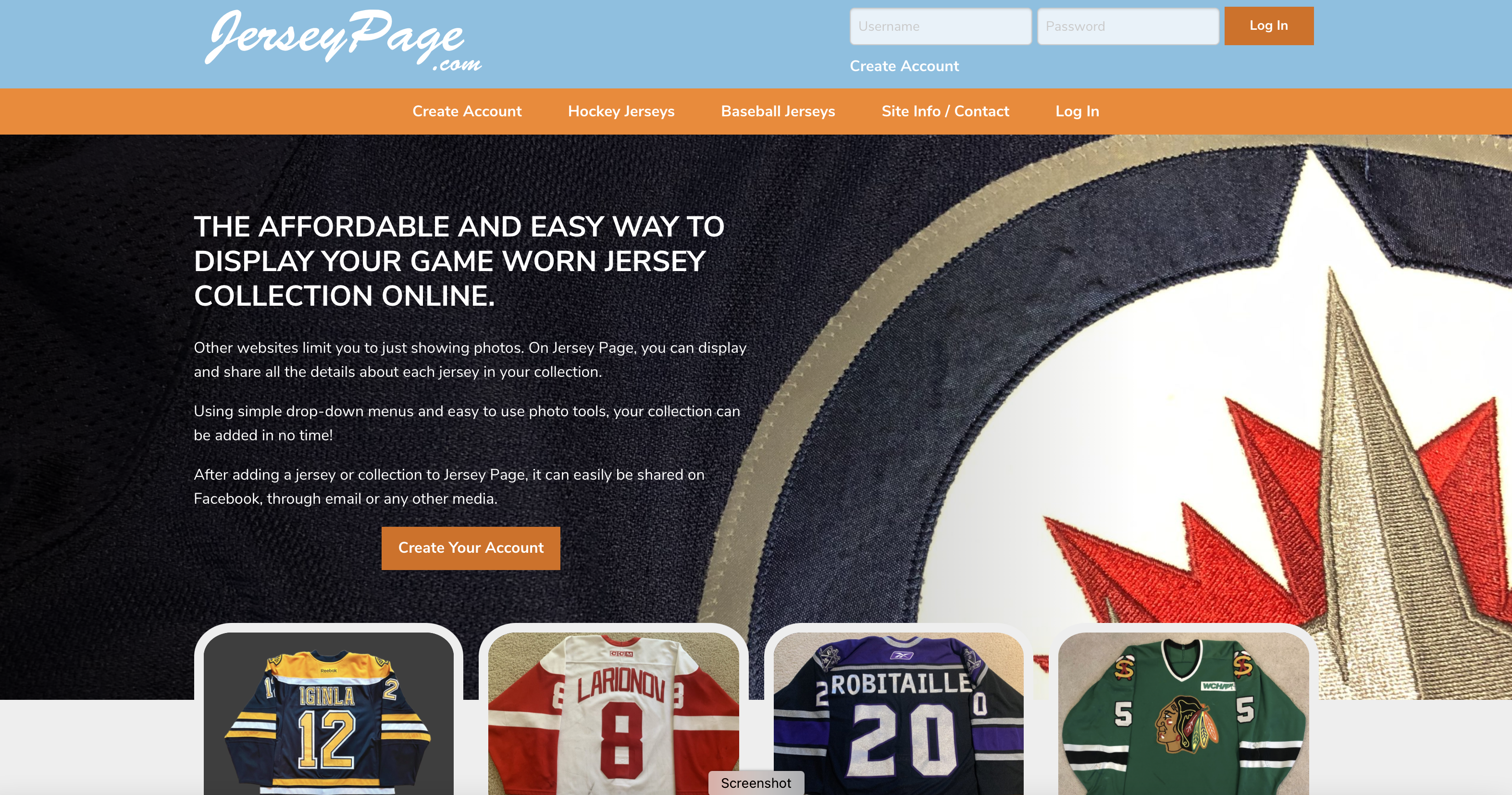The width and height of the screenshot is (1512, 795).
Task: Click the JerseyPage.com logo
Action: (343, 40)
